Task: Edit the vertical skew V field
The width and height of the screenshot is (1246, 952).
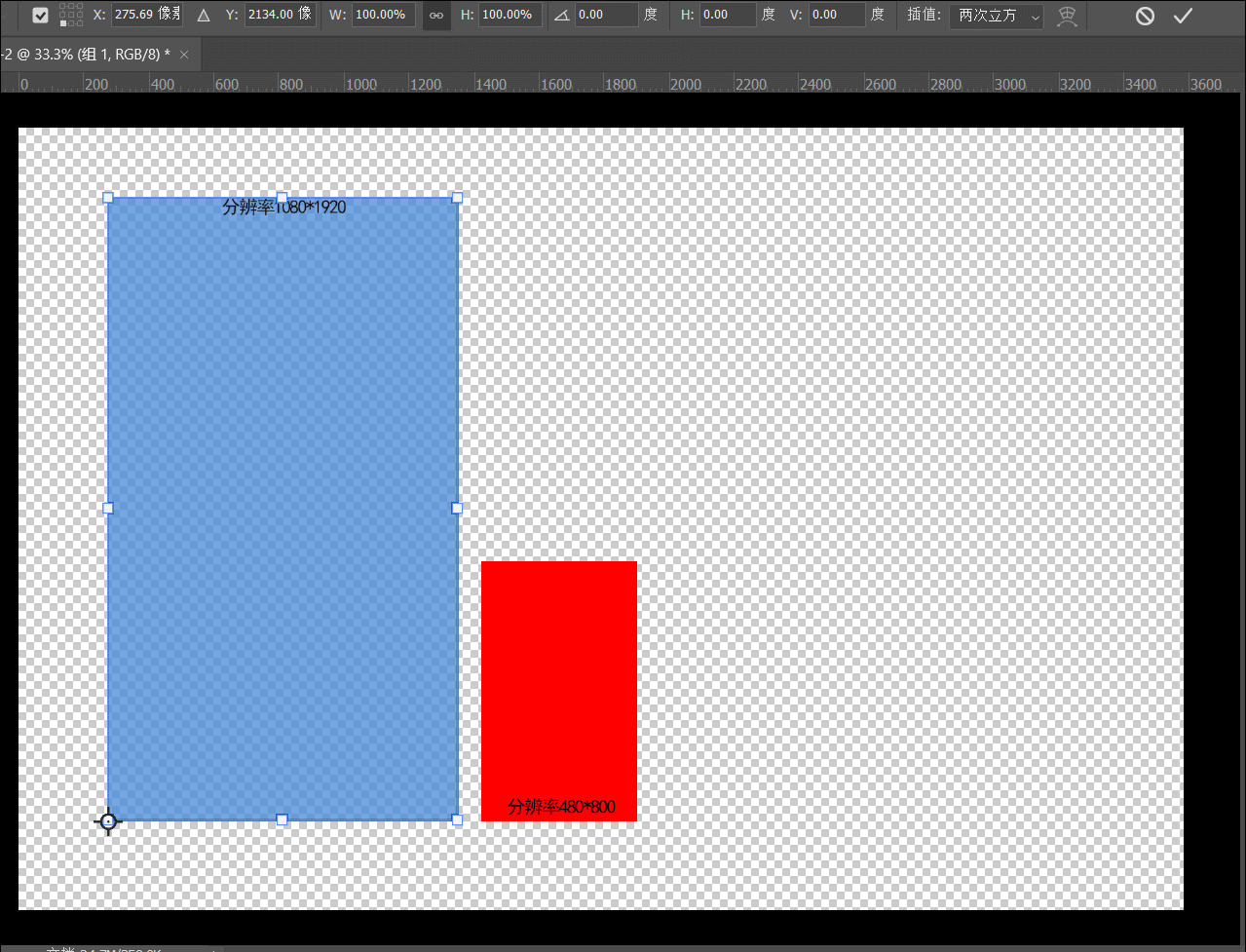Action: point(837,15)
